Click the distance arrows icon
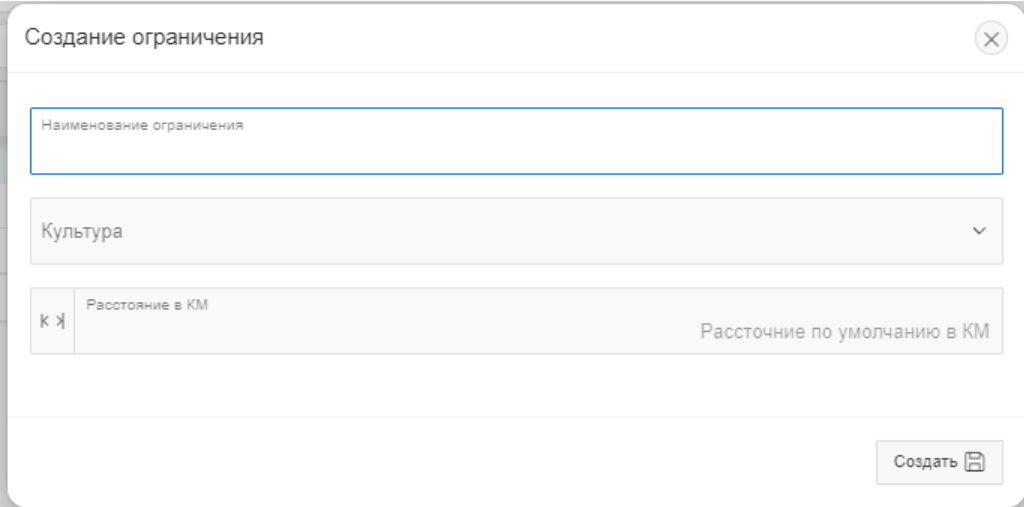The height and width of the screenshot is (507, 1024). [x=52, y=321]
